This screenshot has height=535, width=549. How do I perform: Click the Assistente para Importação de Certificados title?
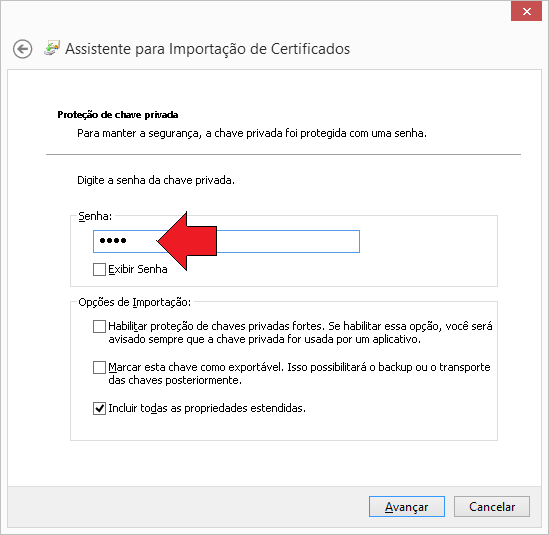click(208, 49)
